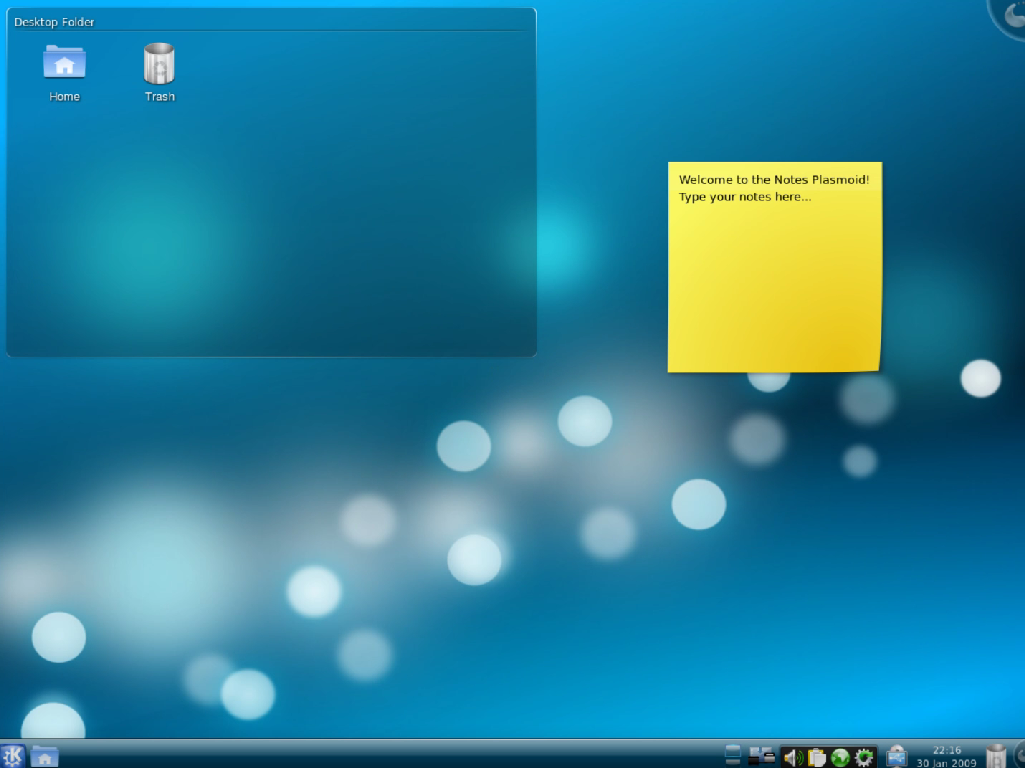Open the KDE Kickoff application launcher
The height and width of the screenshot is (768, 1025).
point(13,756)
